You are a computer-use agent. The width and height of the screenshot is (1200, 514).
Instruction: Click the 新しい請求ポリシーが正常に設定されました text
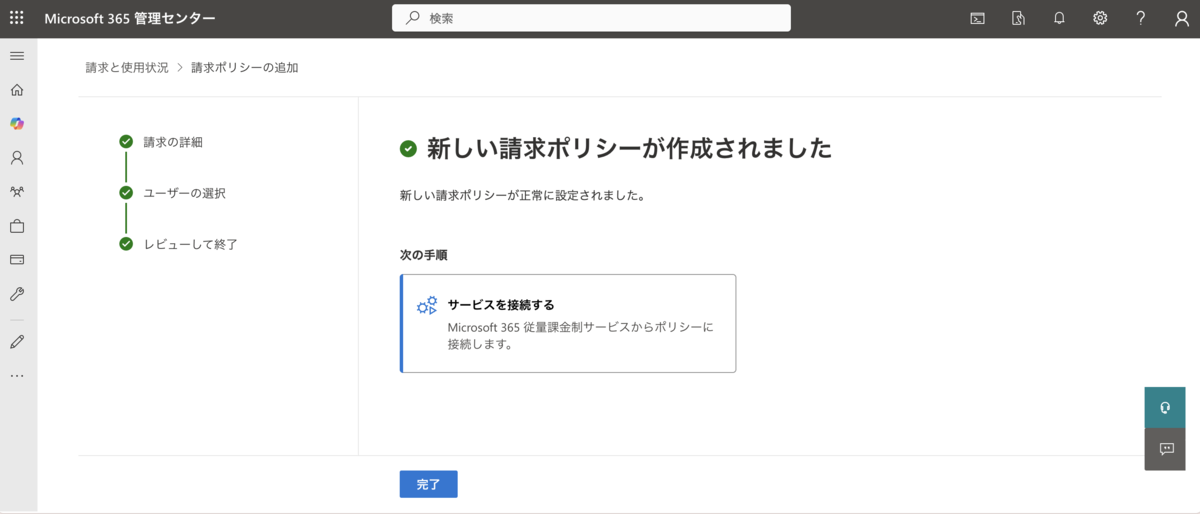(x=522, y=196)
